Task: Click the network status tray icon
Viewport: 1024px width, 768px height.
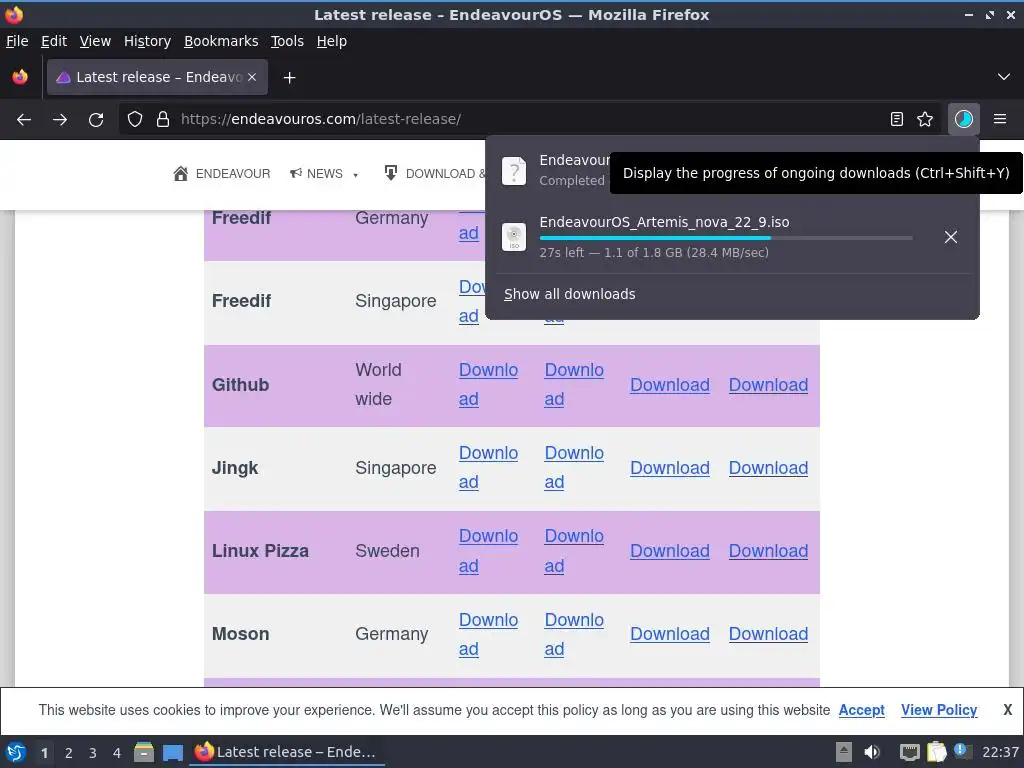Action: pyautogui.click(x=909, y=752)
